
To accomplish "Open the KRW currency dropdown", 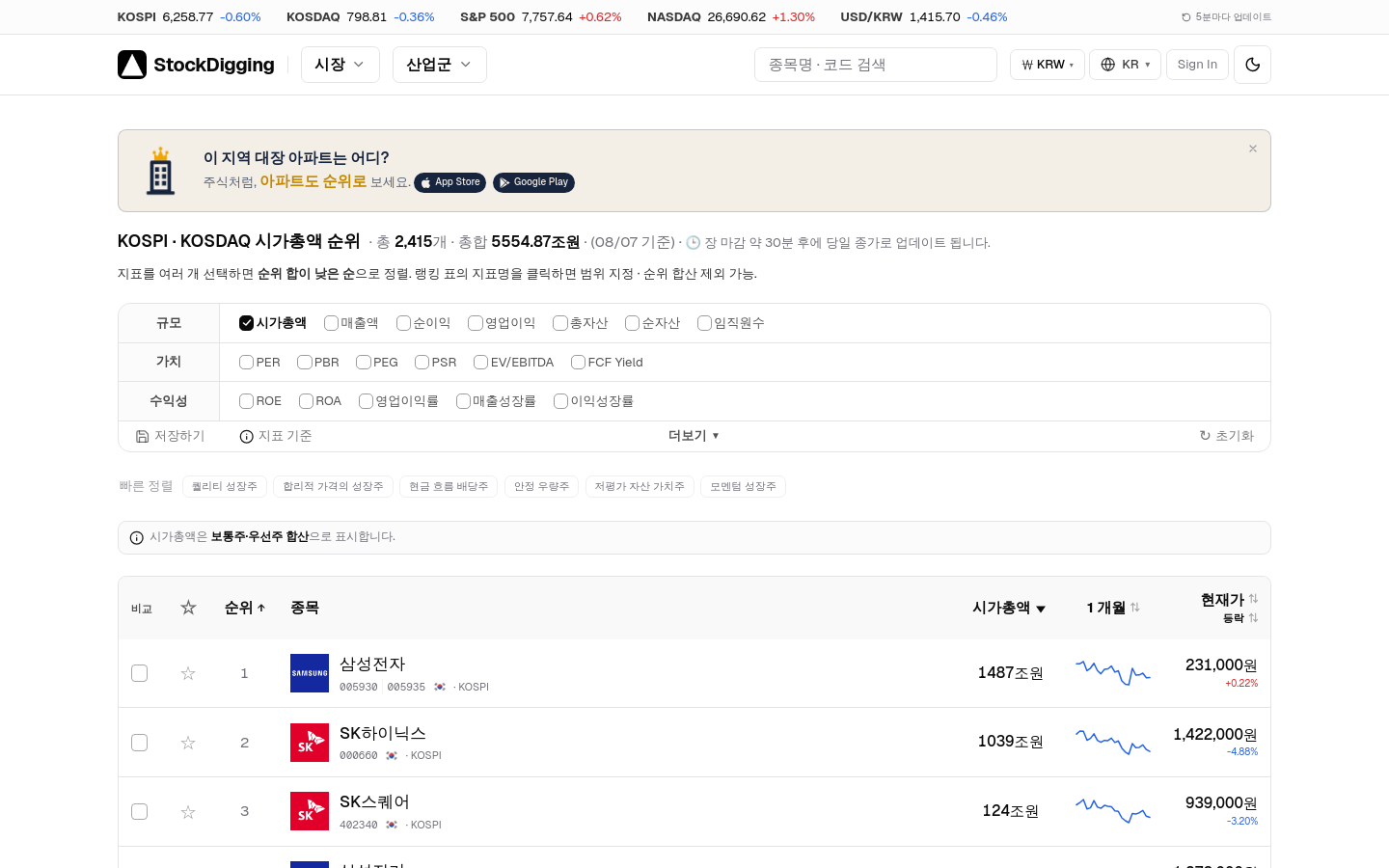I will point(1048,65).
